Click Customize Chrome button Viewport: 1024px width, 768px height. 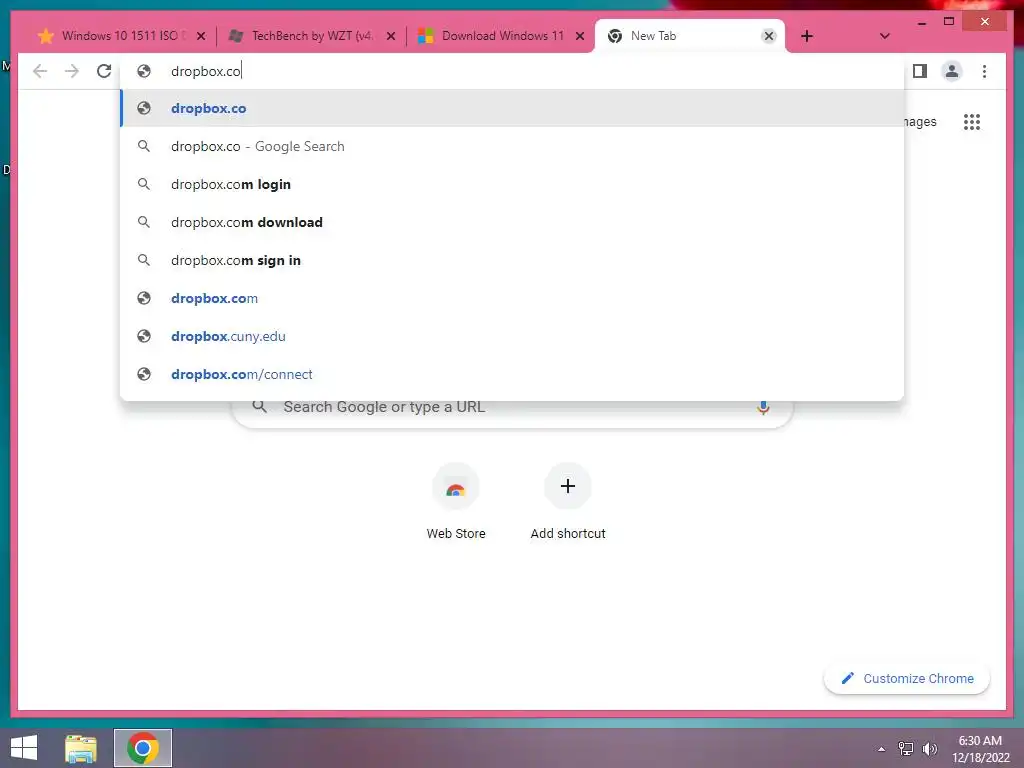(907, 679)
